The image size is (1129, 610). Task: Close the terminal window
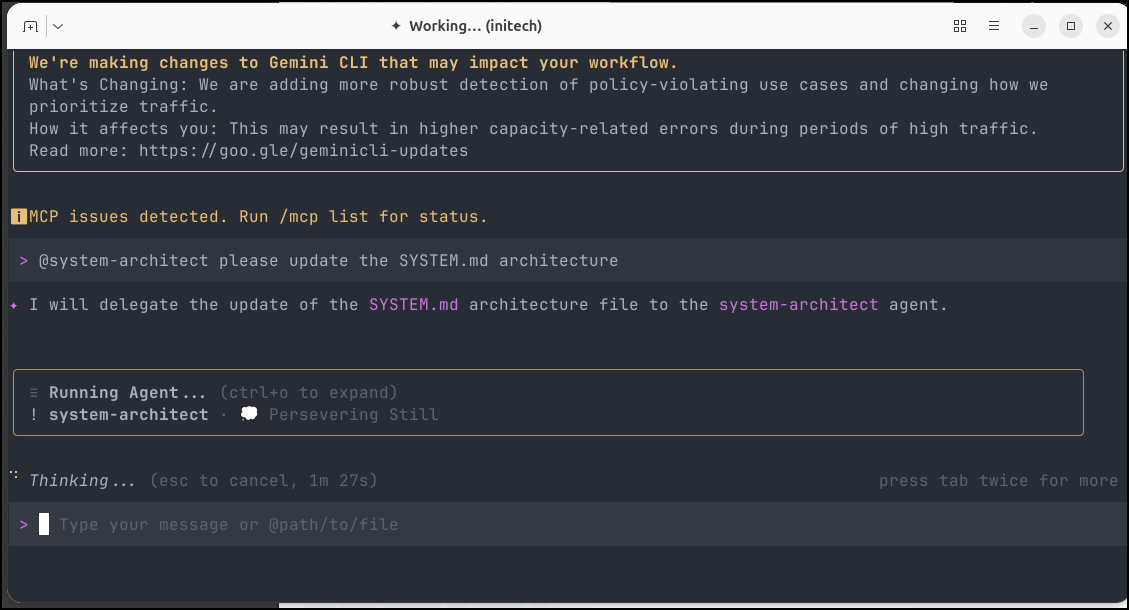(x=1107, y=26)
